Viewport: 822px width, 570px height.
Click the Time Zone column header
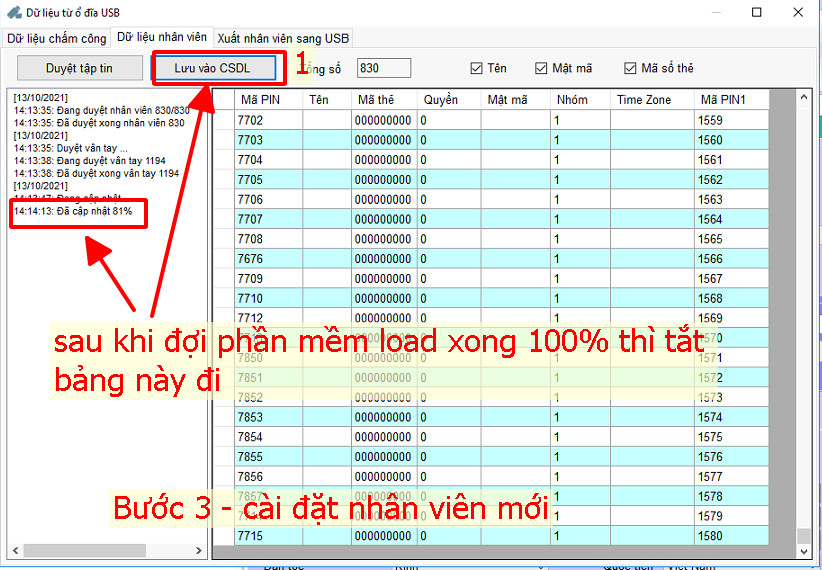point(652,100)
